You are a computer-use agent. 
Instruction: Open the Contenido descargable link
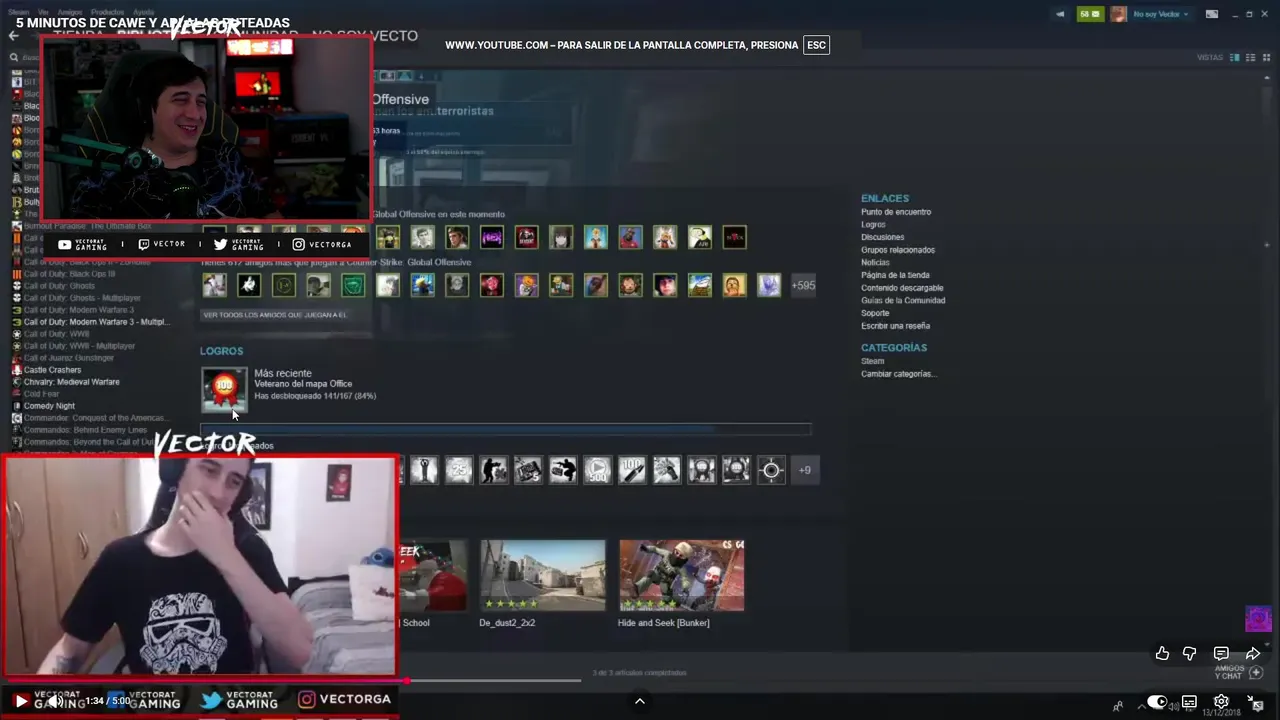[902, 288]
